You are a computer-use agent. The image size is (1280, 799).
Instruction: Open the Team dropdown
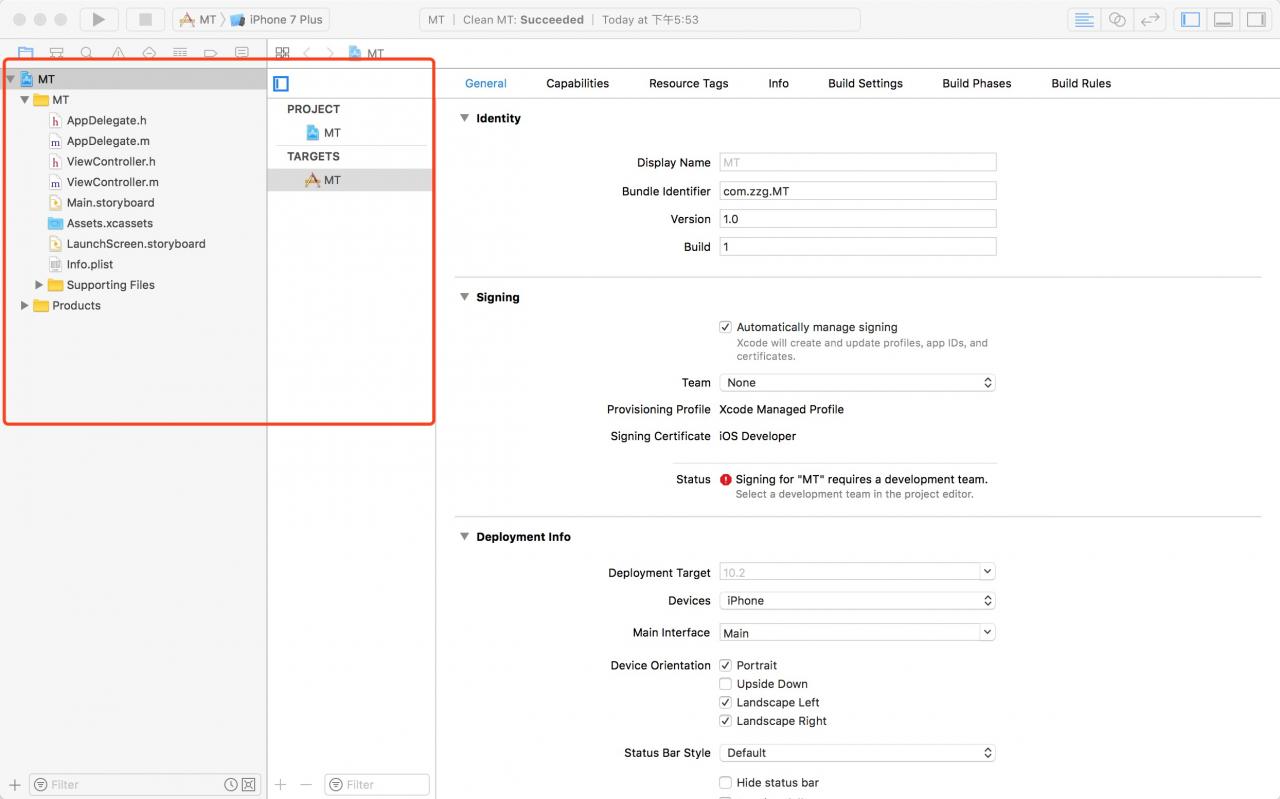[x=857, y=382]
